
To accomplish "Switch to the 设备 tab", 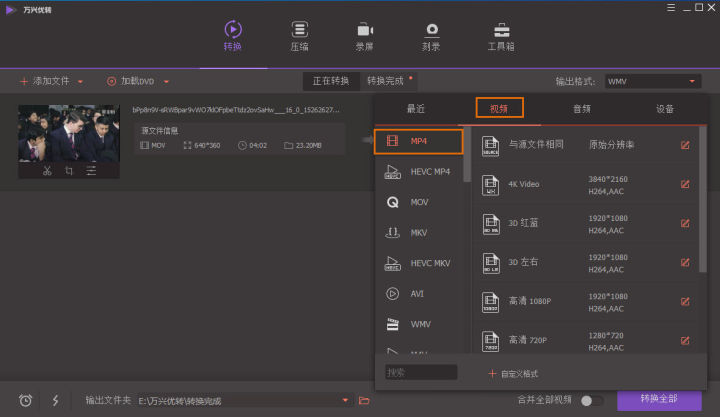I will coord(664,109).
